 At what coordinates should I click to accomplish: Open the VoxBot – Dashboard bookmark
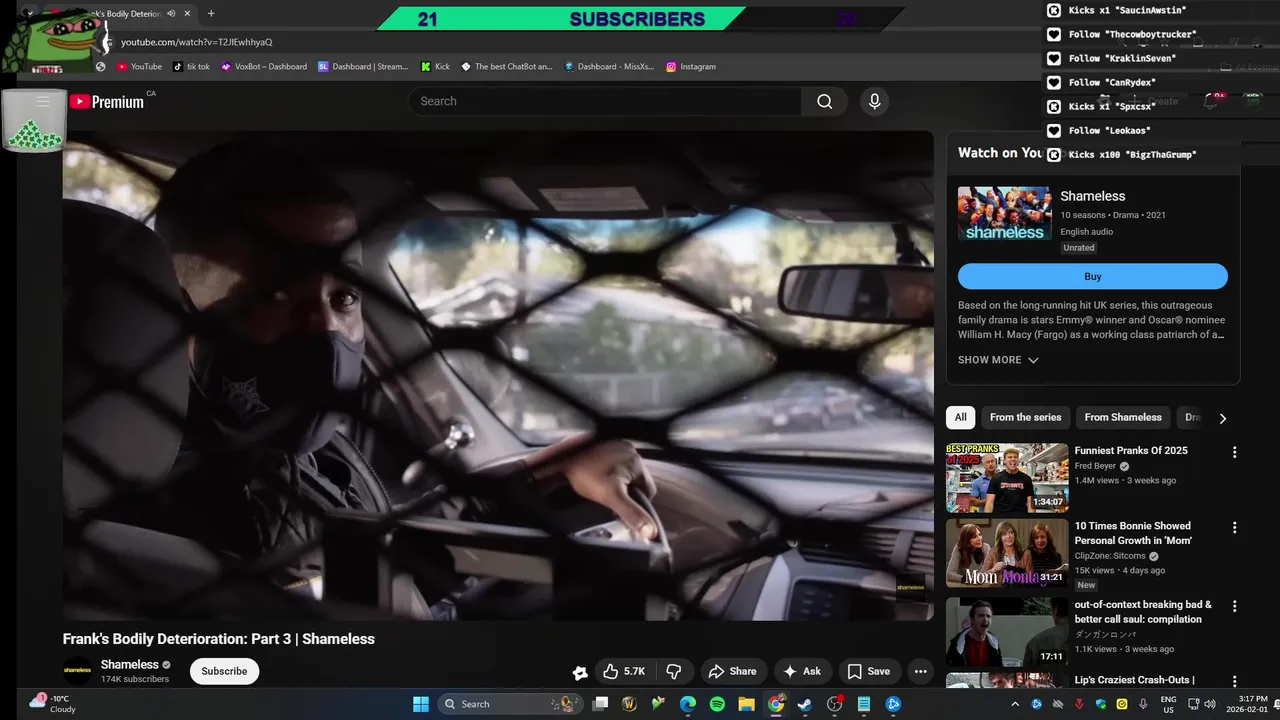(264, 67)
